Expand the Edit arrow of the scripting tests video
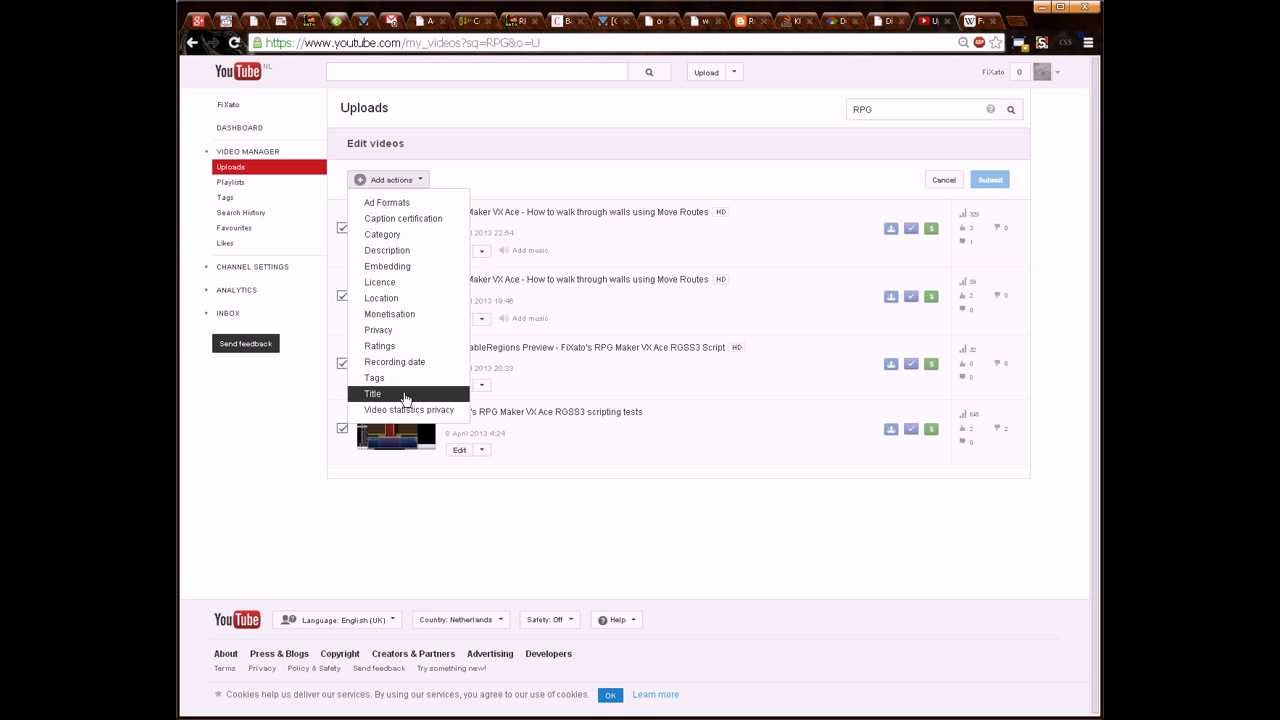This screenshot has width=1280, height=720. click(x=481, y=450)
